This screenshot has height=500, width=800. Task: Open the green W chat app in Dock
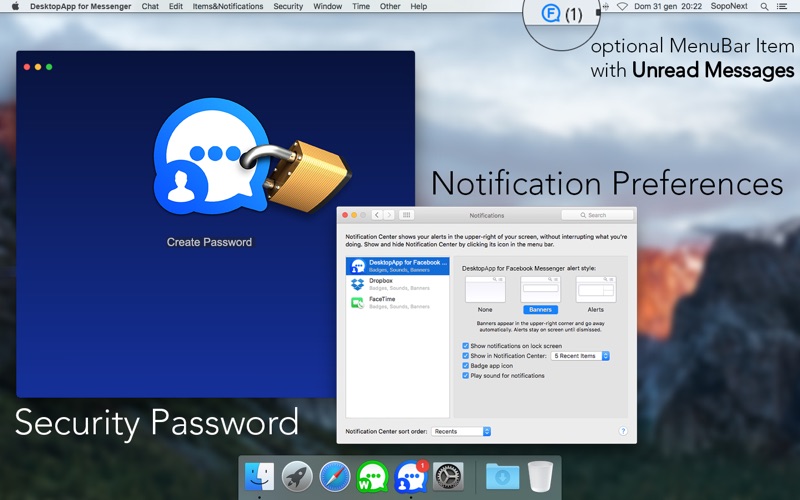(x=372, y=477)
